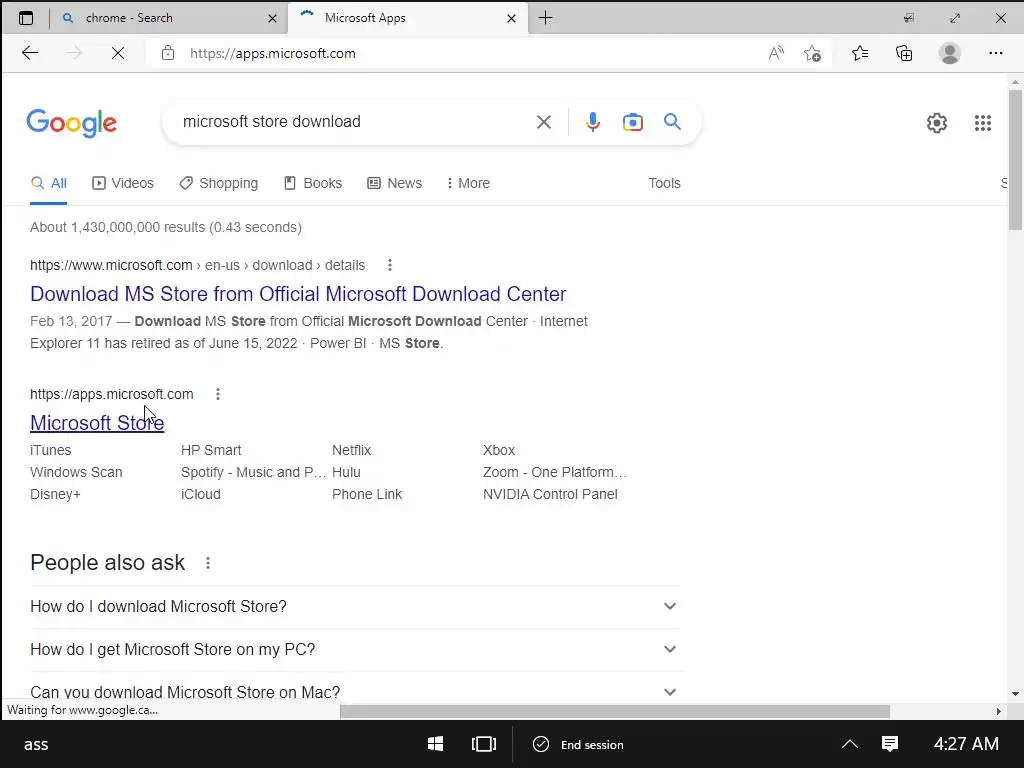Click the horizontal page scrollbar thumb

point(615,711)
